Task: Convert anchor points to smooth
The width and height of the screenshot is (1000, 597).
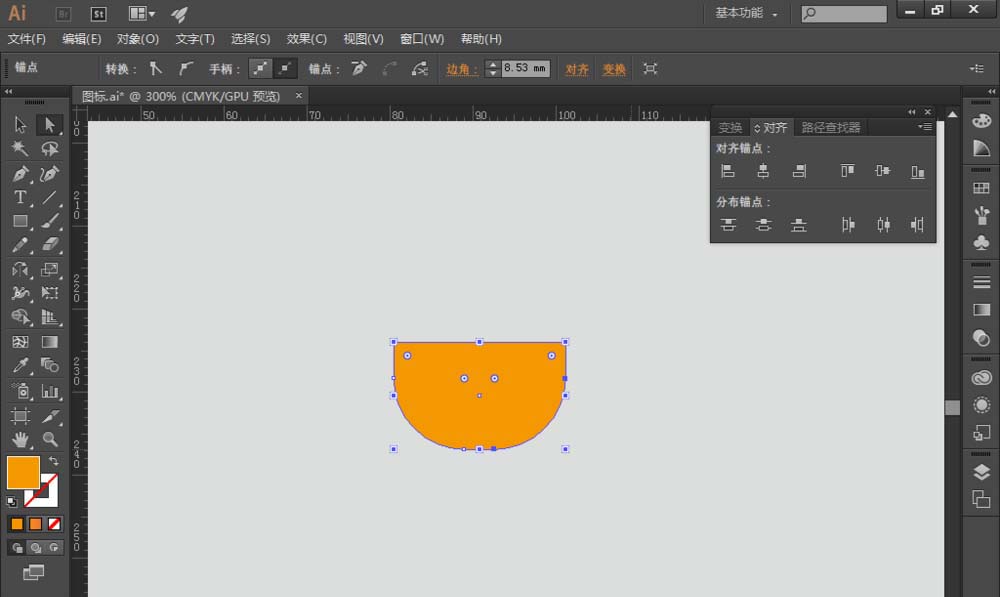Action: pos(186,68)
